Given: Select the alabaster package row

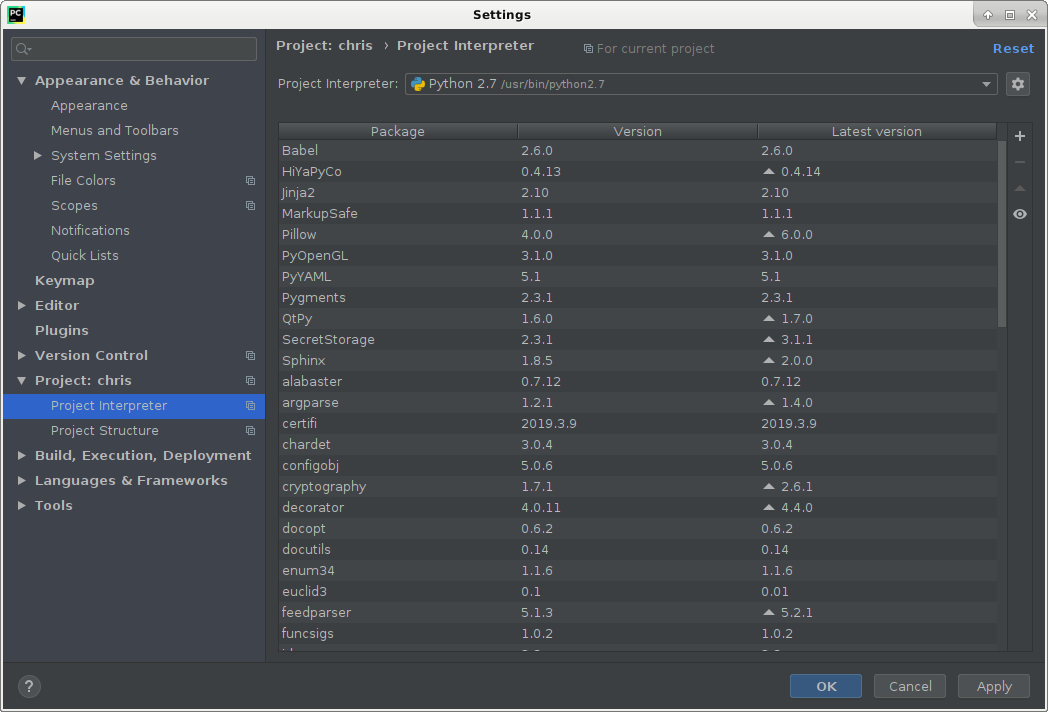Looking at the screenshot, I should pyautogui.click(x=638, y=382).
